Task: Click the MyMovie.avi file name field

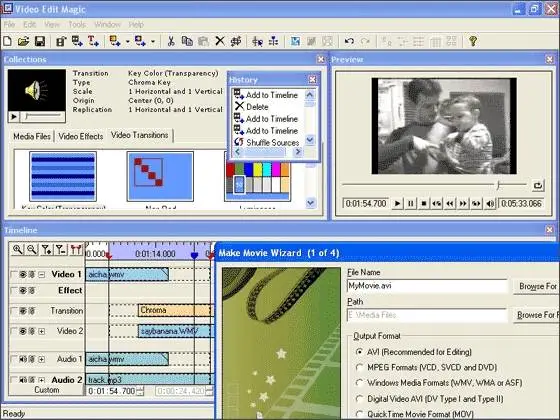Action: 427,286
